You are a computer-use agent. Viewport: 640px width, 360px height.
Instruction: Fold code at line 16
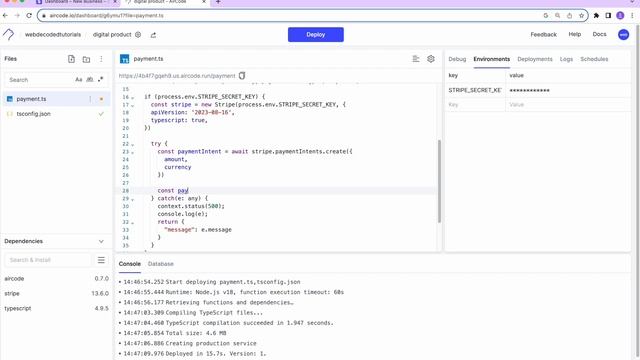click(x=132, y=97)
